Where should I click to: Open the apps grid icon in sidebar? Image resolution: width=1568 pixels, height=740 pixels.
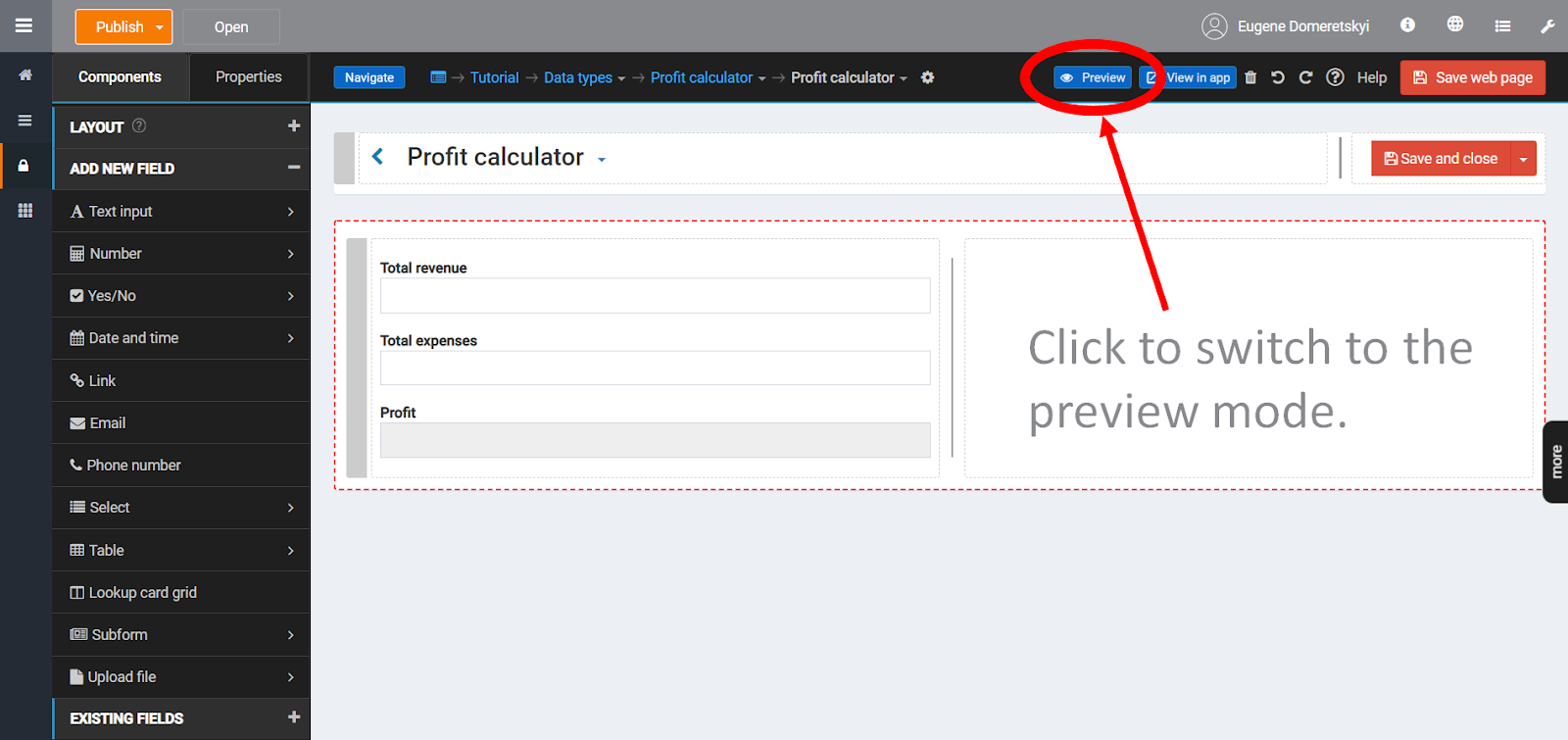click(x=25, y=211)
